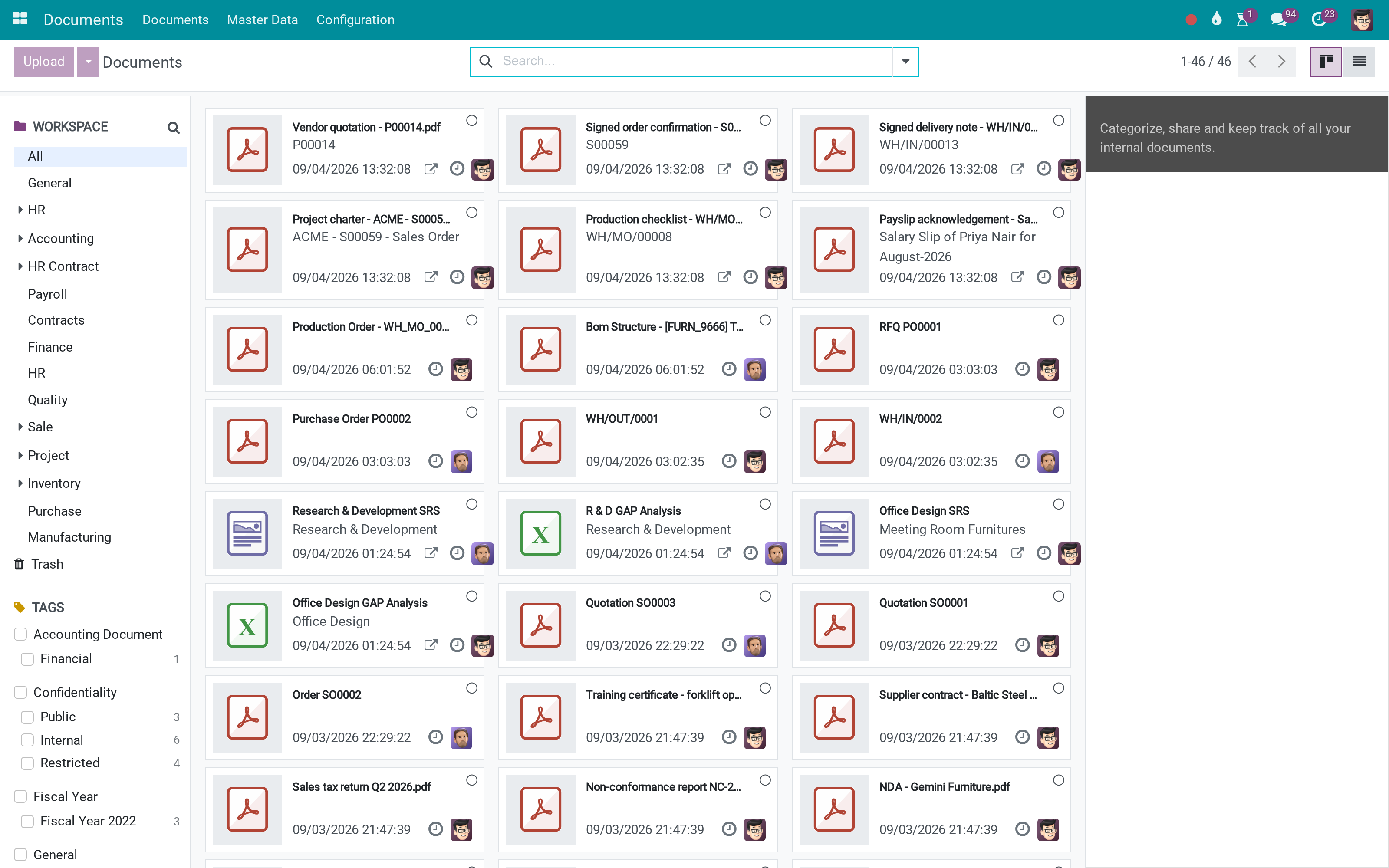Click the Upload button
Viewport: 1389px width, 868px height.
click(43, 62)
